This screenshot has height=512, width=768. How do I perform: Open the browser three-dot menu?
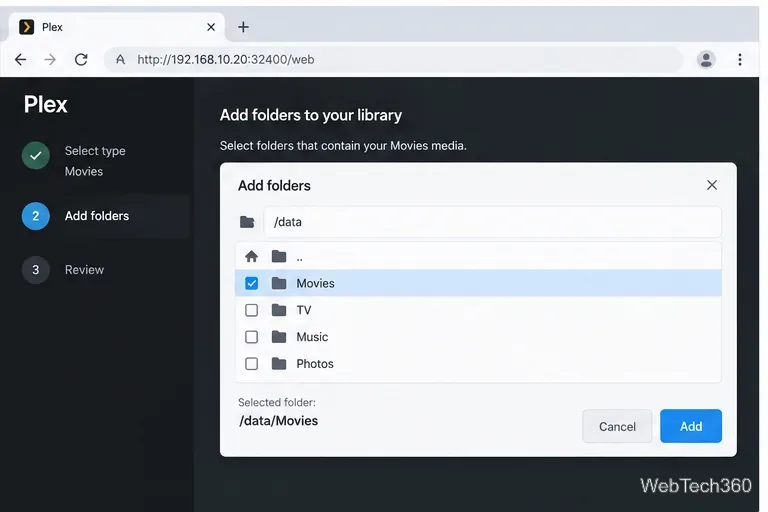click(740, 60)
